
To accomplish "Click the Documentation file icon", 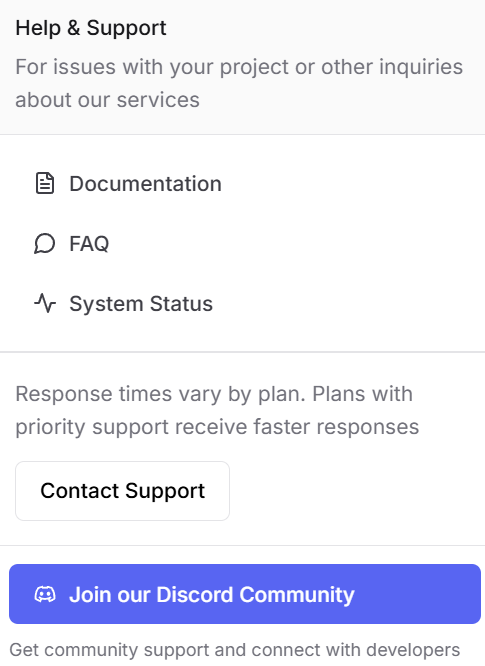I will pos(45,183).
